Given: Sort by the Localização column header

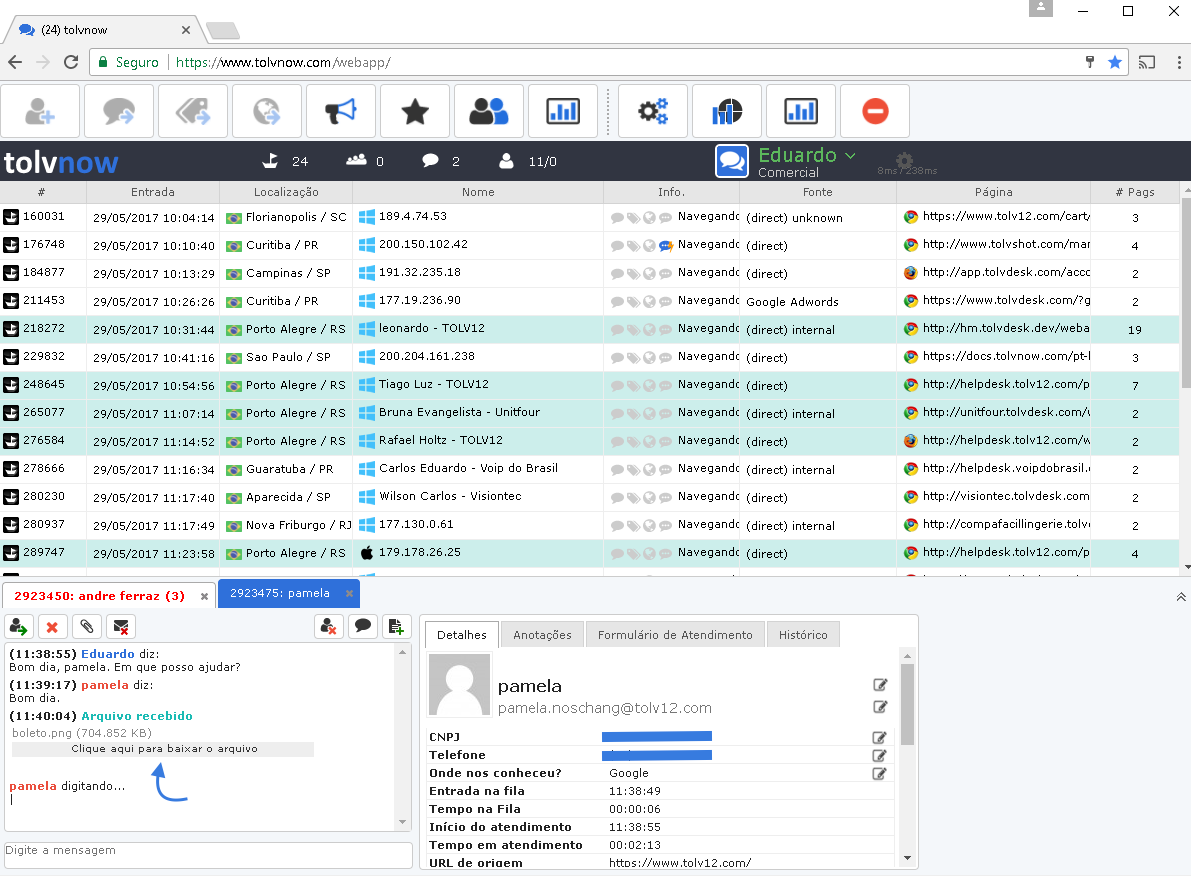Looking at the screenshot, I should point(286,192).
